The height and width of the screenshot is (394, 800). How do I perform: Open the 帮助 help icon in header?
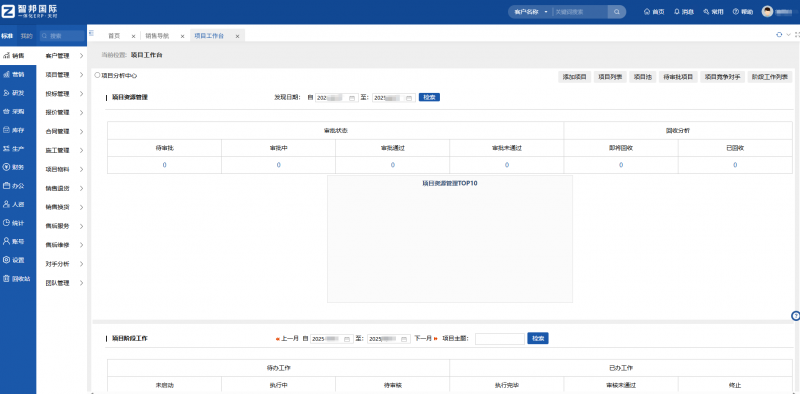736,12
